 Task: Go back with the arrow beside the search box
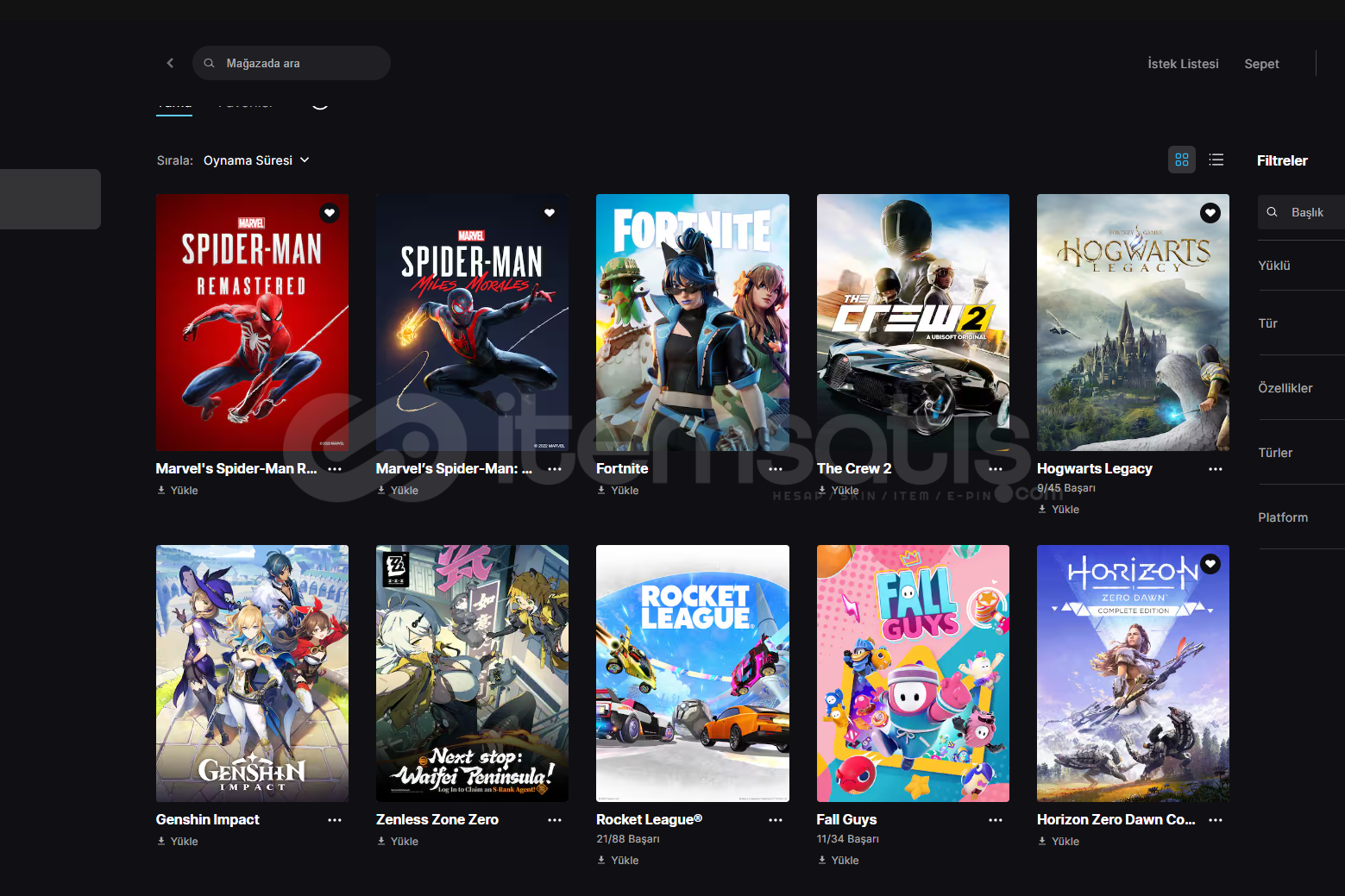click(170, 63)
